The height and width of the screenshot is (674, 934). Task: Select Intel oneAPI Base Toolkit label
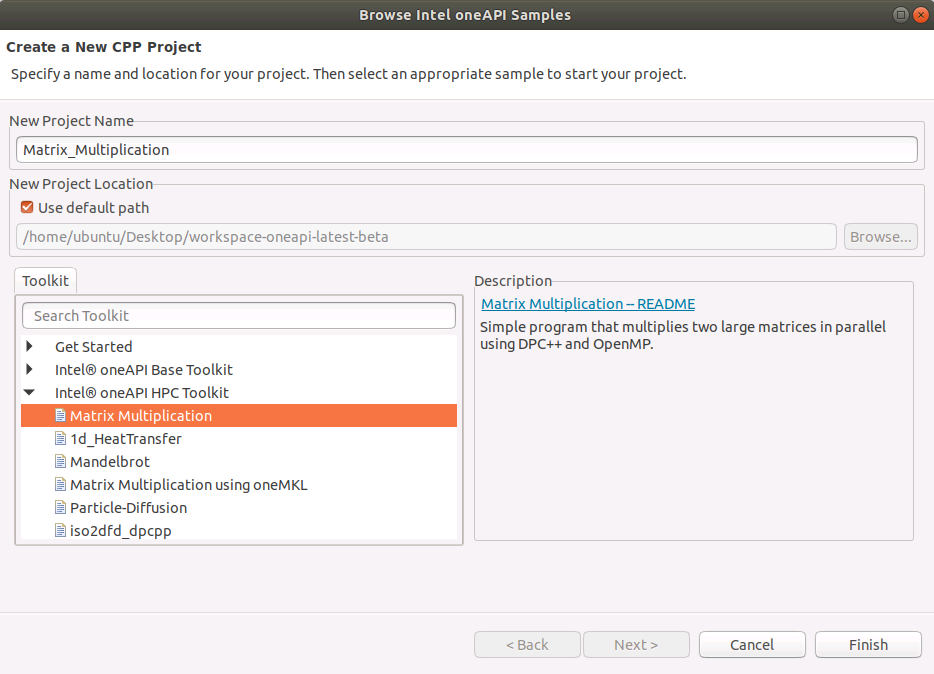144,370
